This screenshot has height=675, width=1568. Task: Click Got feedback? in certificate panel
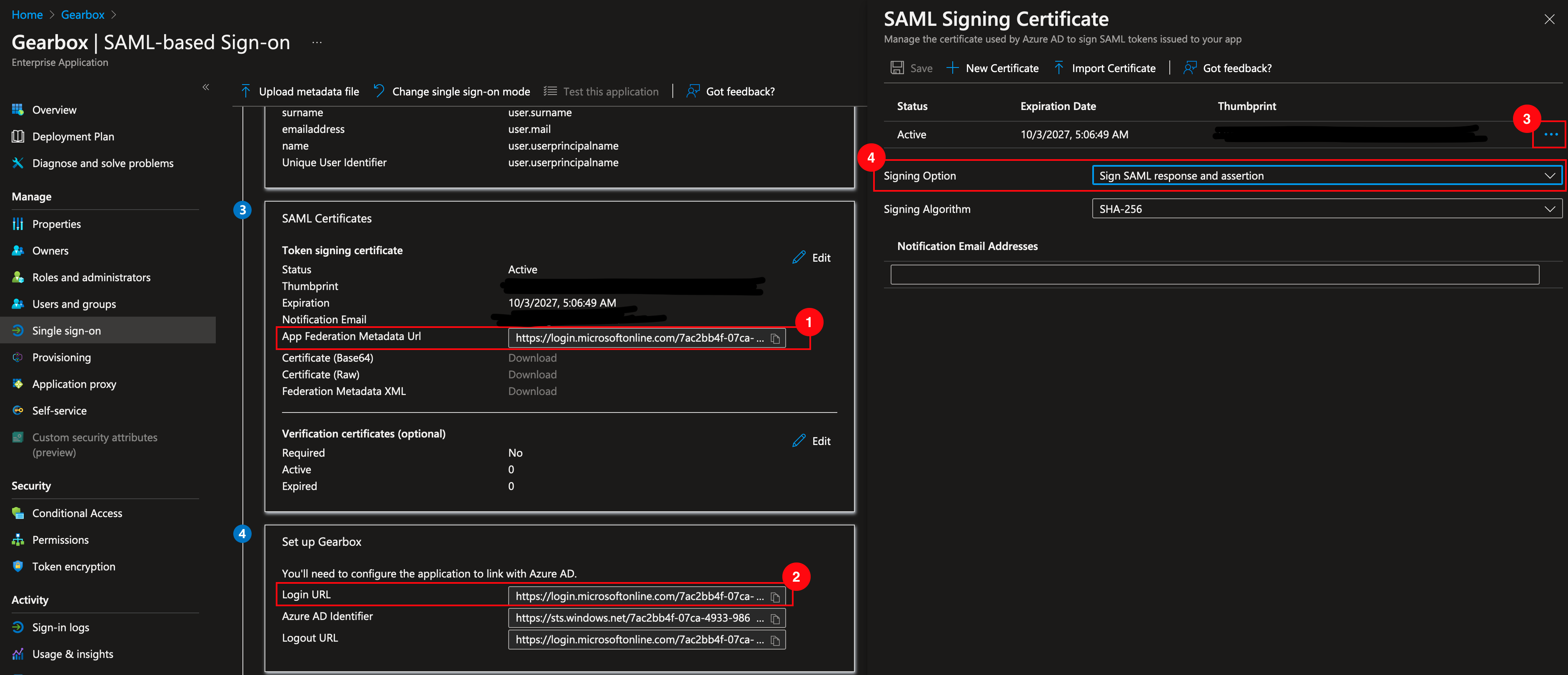click(1227, 68)
